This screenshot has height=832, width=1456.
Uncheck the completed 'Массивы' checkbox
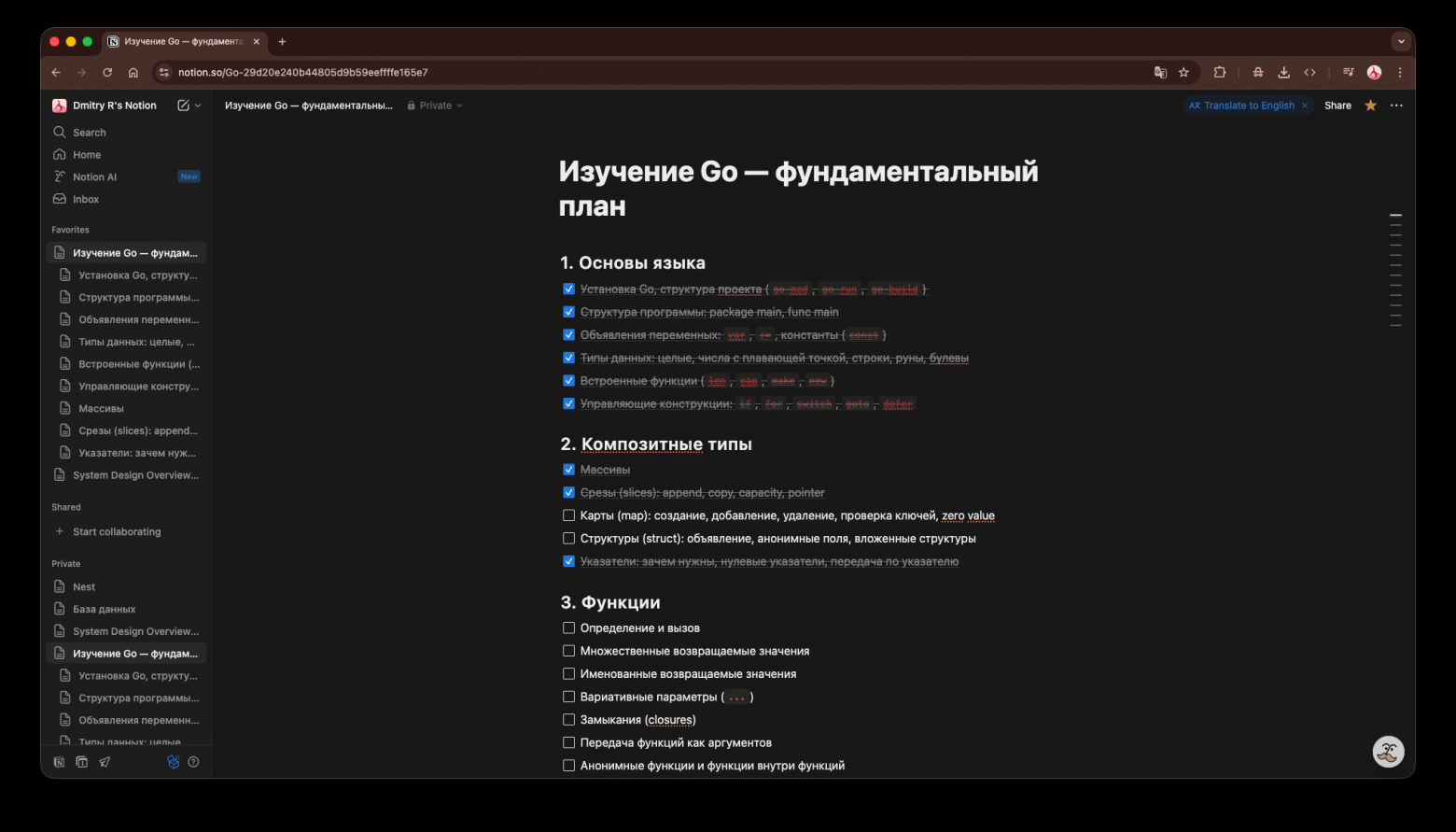[568, 469]
